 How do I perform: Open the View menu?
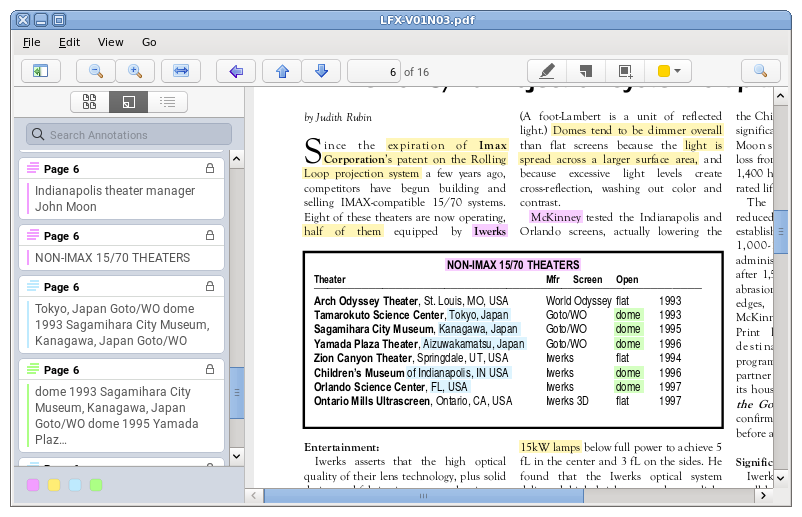click(111, 42)
